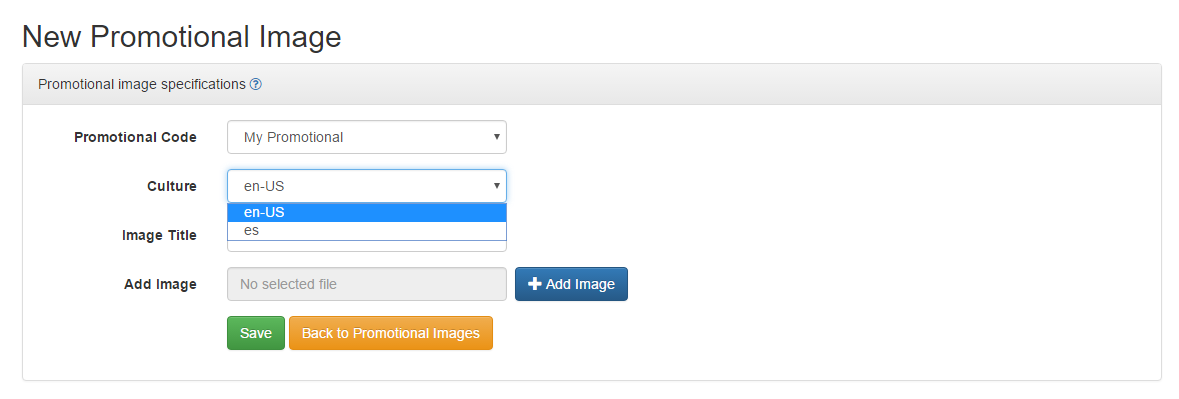Select the highlighted en-US option

click(367, 213)
